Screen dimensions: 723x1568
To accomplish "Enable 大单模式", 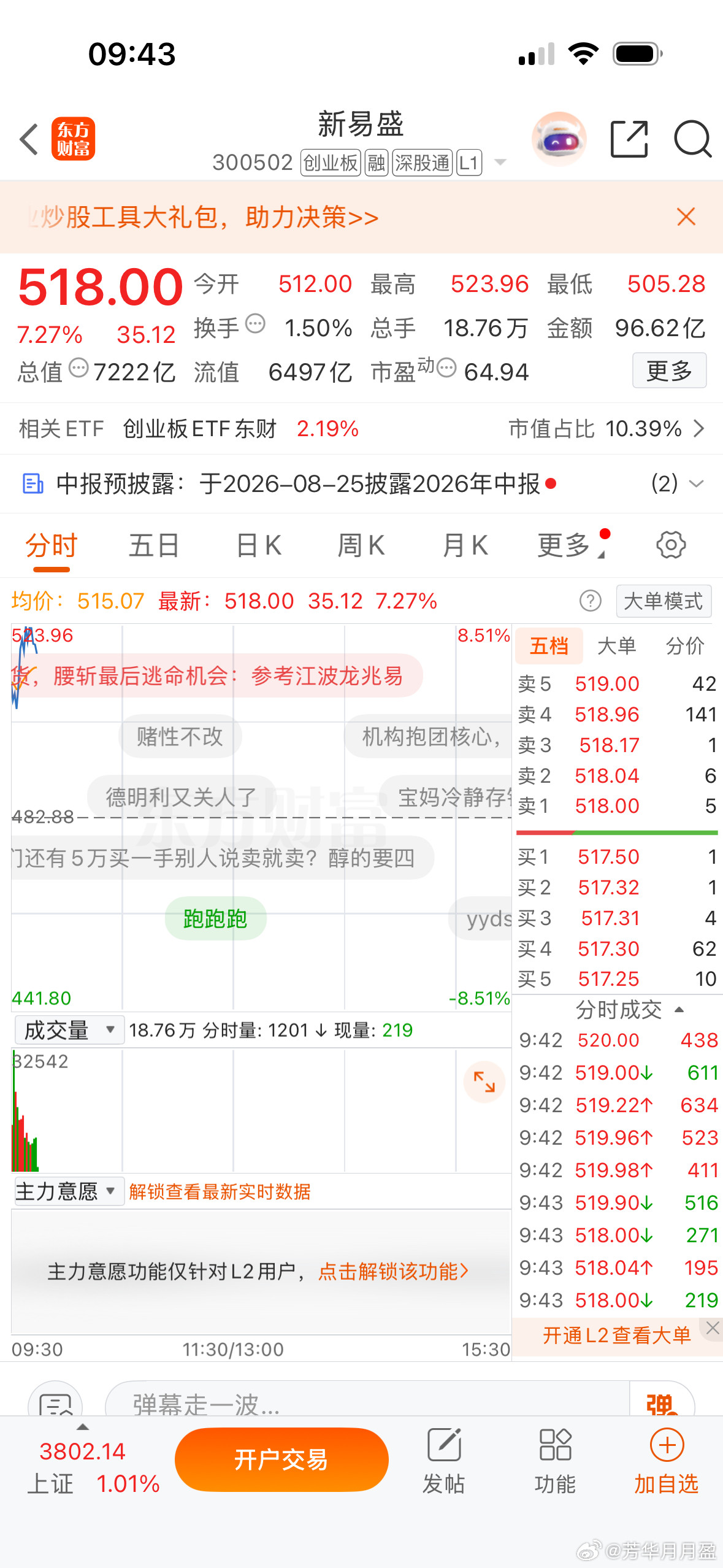I will (664, 601).
